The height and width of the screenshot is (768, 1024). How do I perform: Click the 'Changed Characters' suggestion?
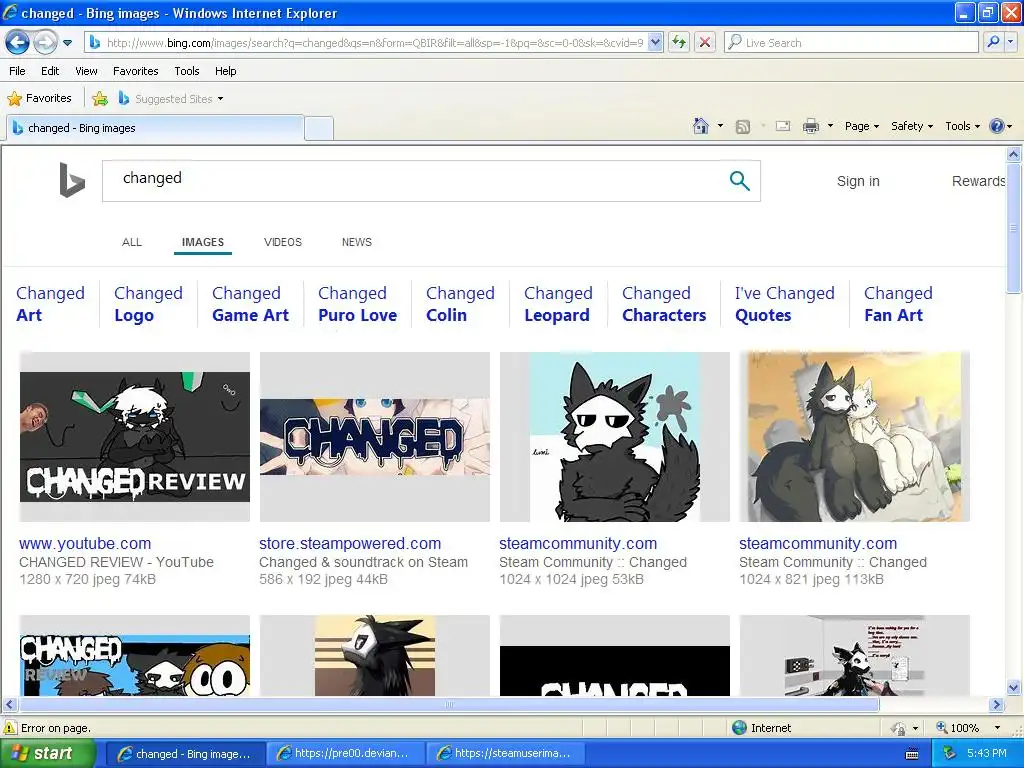click(x=664, y=304)
